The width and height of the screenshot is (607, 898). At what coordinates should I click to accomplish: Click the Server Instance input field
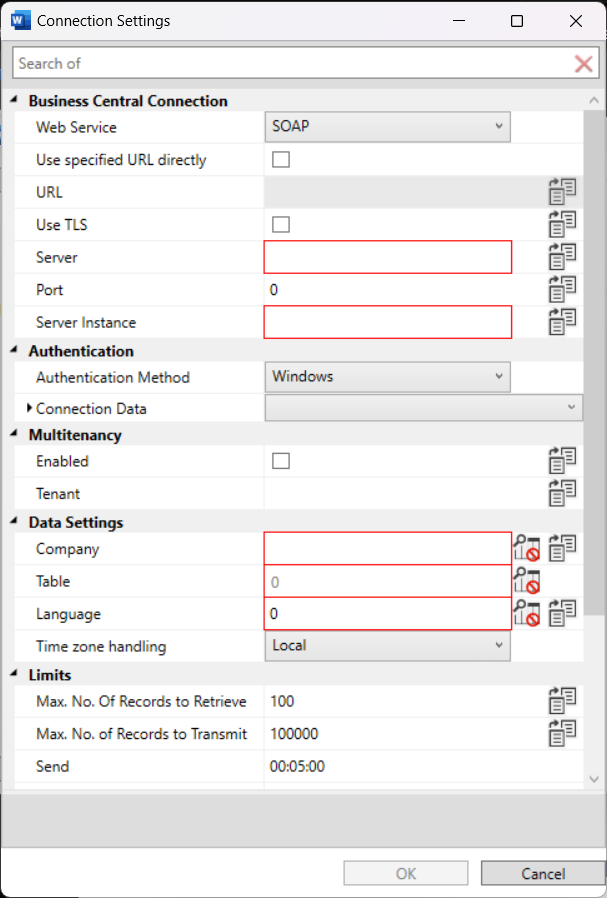coord(388,322)
